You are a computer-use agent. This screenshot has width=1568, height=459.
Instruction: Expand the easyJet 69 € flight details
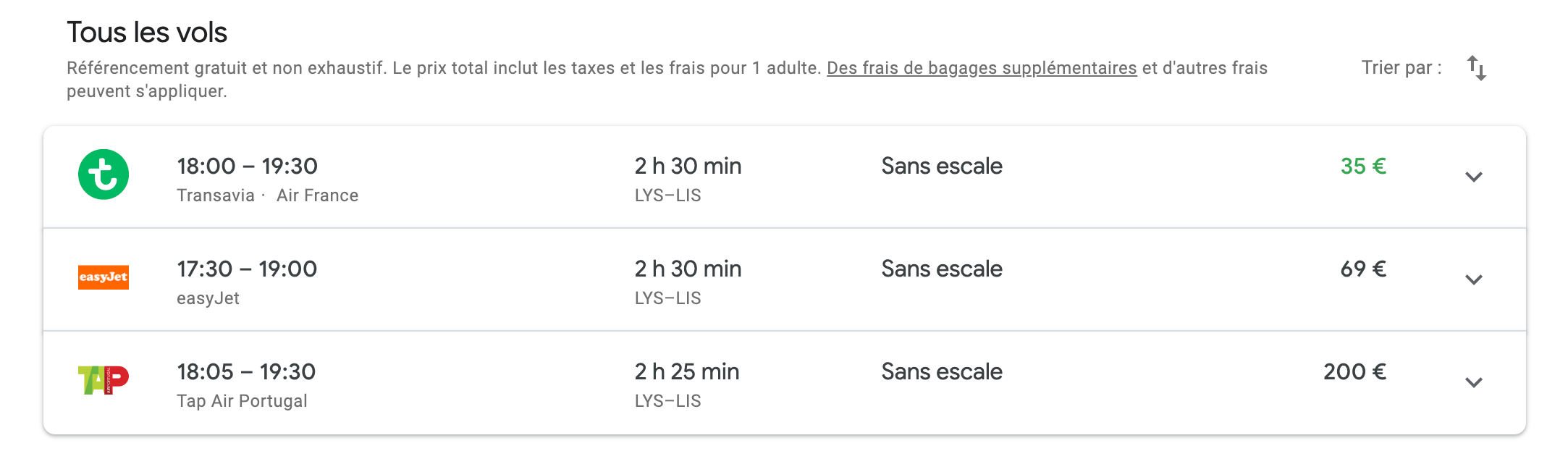pos(1474,279)
